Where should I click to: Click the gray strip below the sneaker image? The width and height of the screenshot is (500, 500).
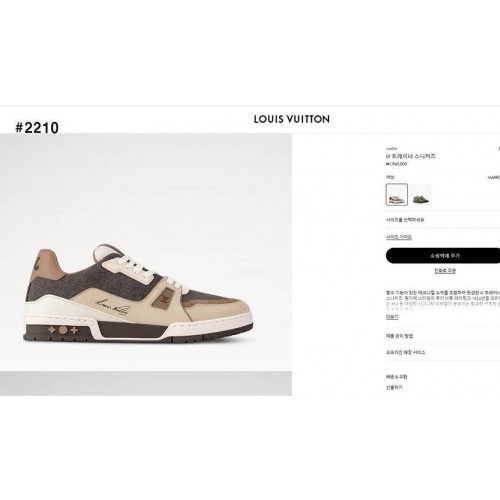[x=146, y=383]
